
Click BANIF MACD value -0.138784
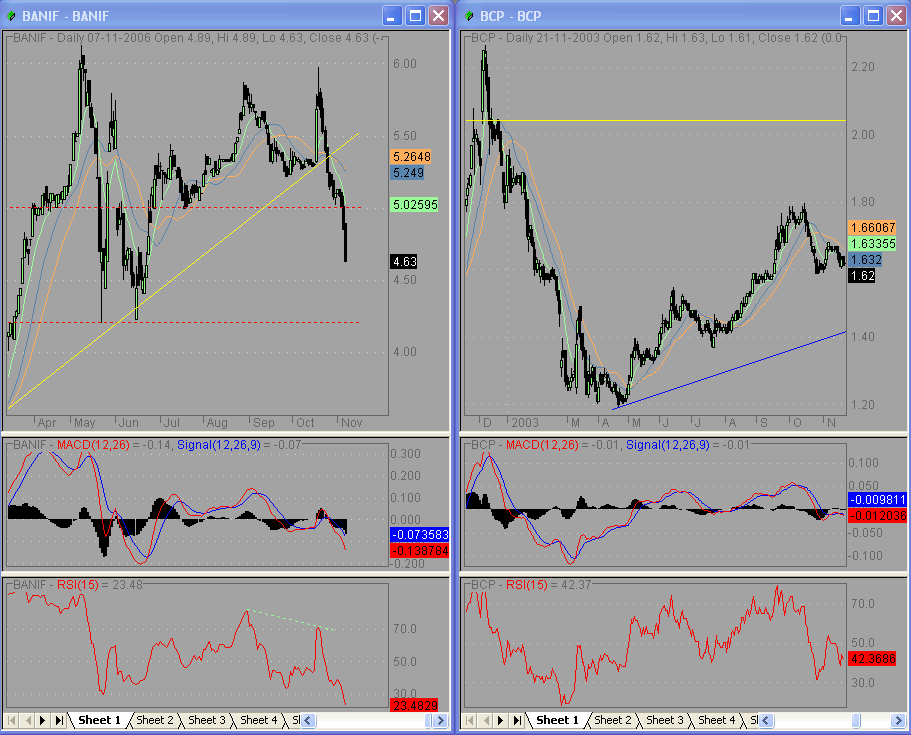[419, 551]
